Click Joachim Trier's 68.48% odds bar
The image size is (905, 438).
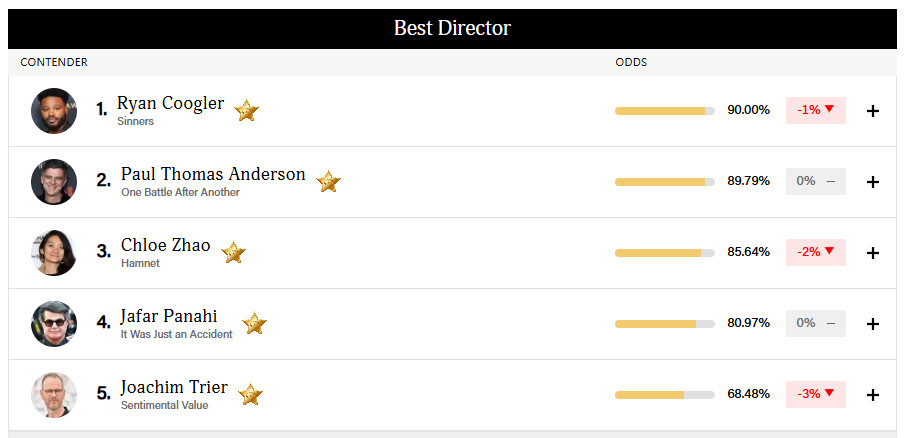pos(664,394)
